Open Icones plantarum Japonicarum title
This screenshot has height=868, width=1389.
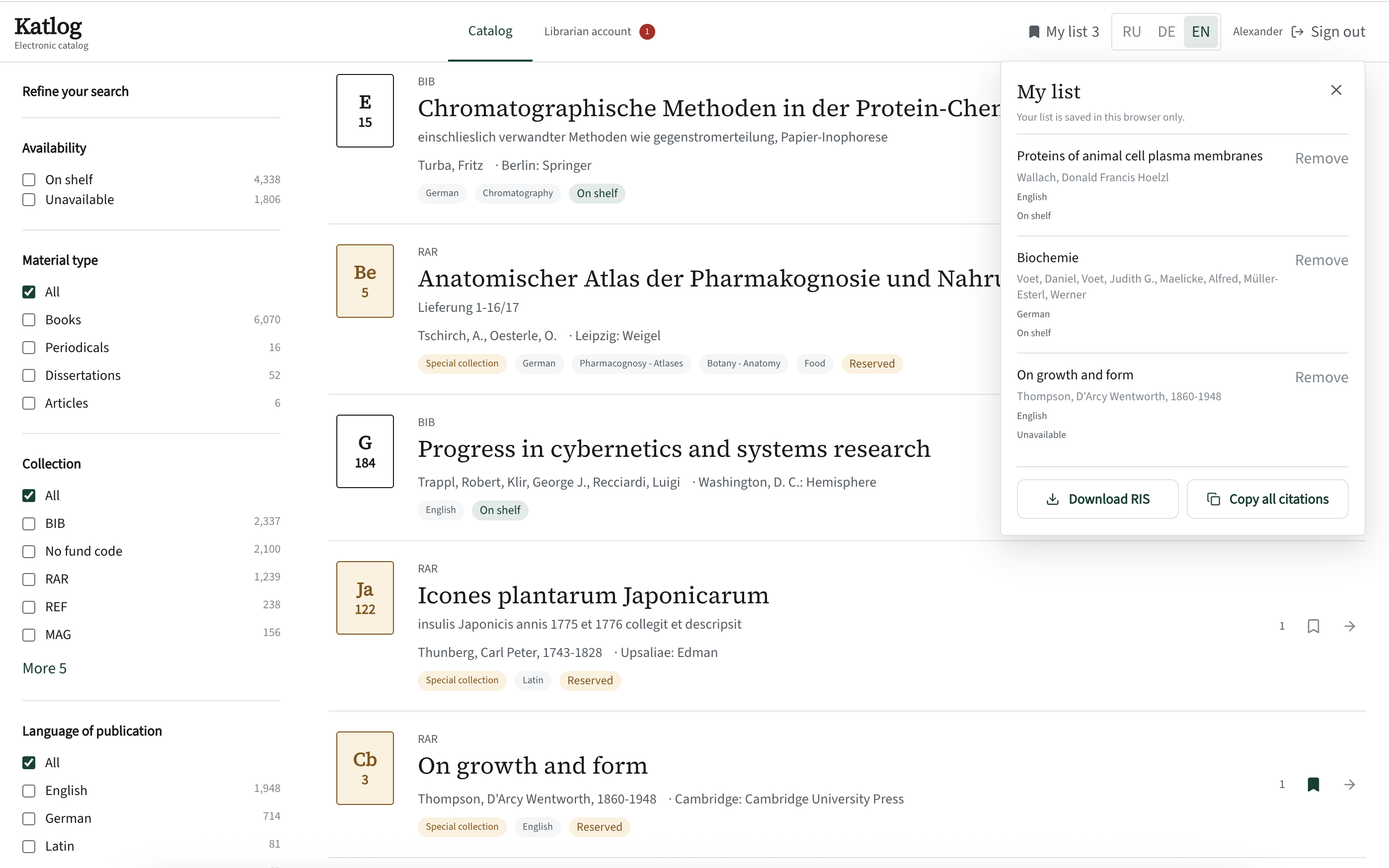tap(593, 595)
